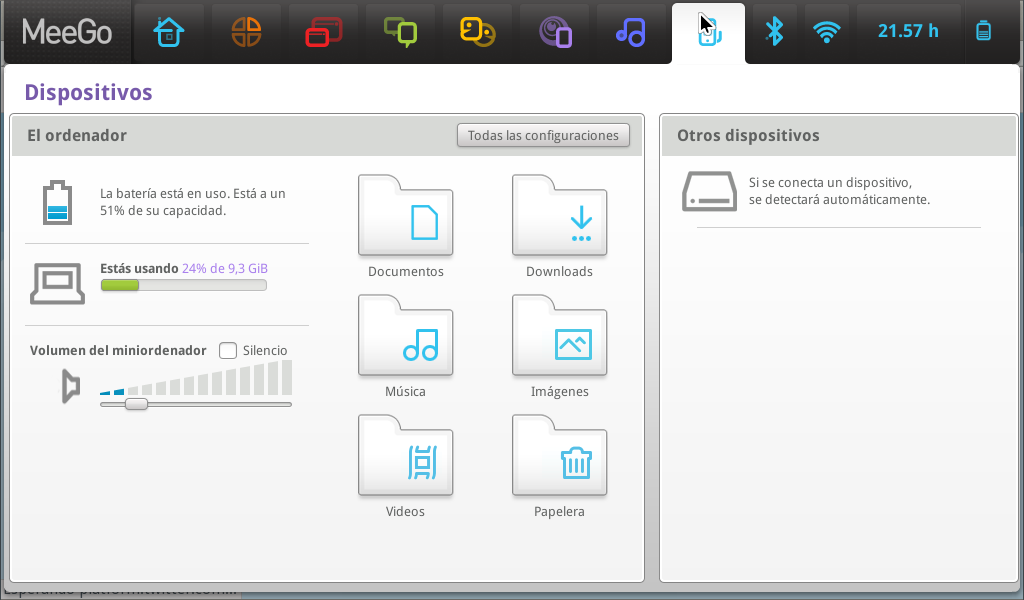
Task: Click the 21.57 h clock
Action: 908,31
